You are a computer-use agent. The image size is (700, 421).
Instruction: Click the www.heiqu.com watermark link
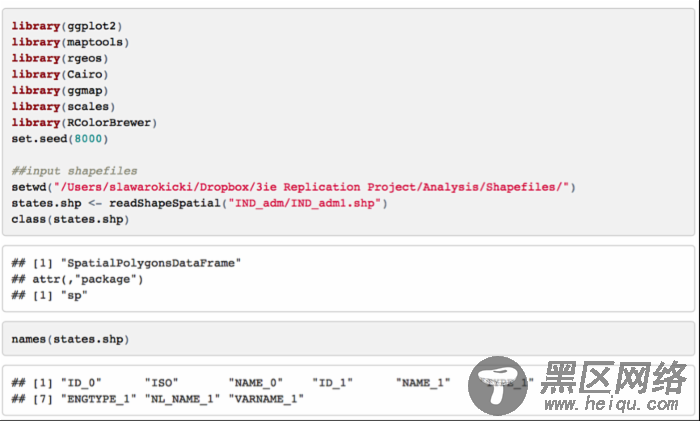(611, 404)
